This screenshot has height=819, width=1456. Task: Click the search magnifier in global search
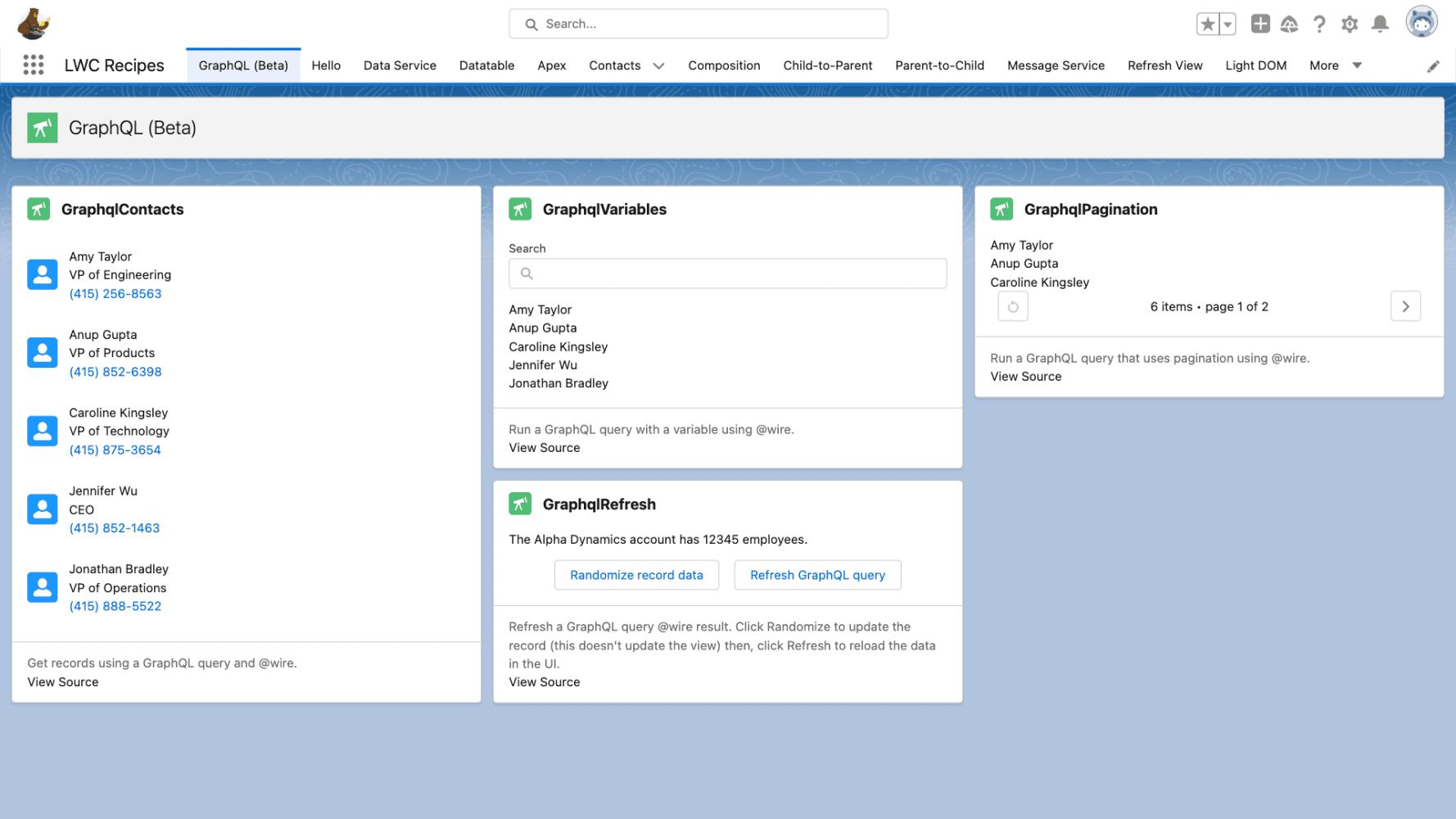tap(531, 25)
